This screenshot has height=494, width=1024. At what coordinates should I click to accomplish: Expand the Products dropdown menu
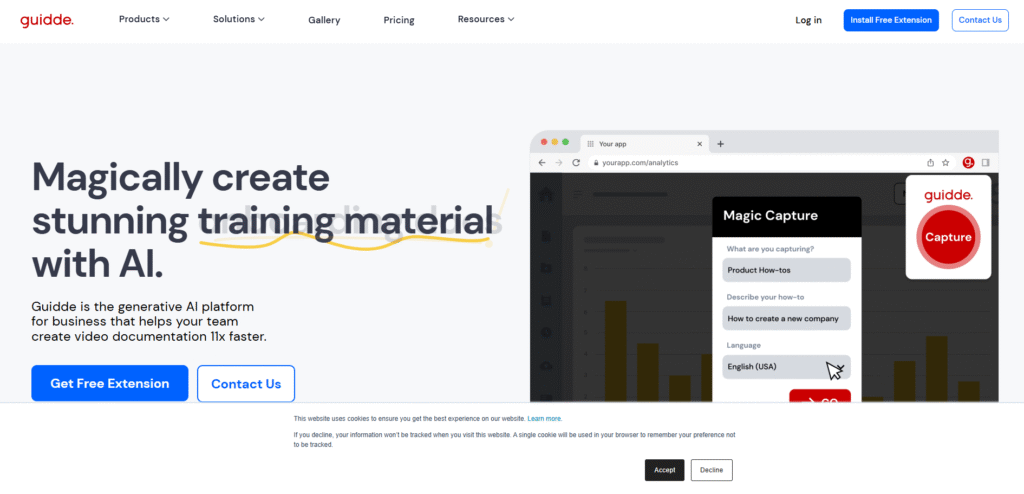tap(144, 19)
